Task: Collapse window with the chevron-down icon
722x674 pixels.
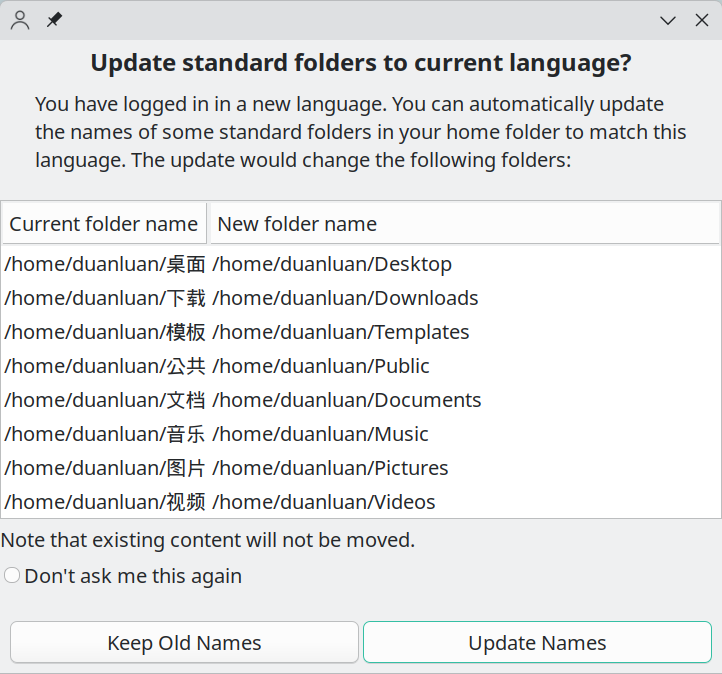Action: pos(668,20)
